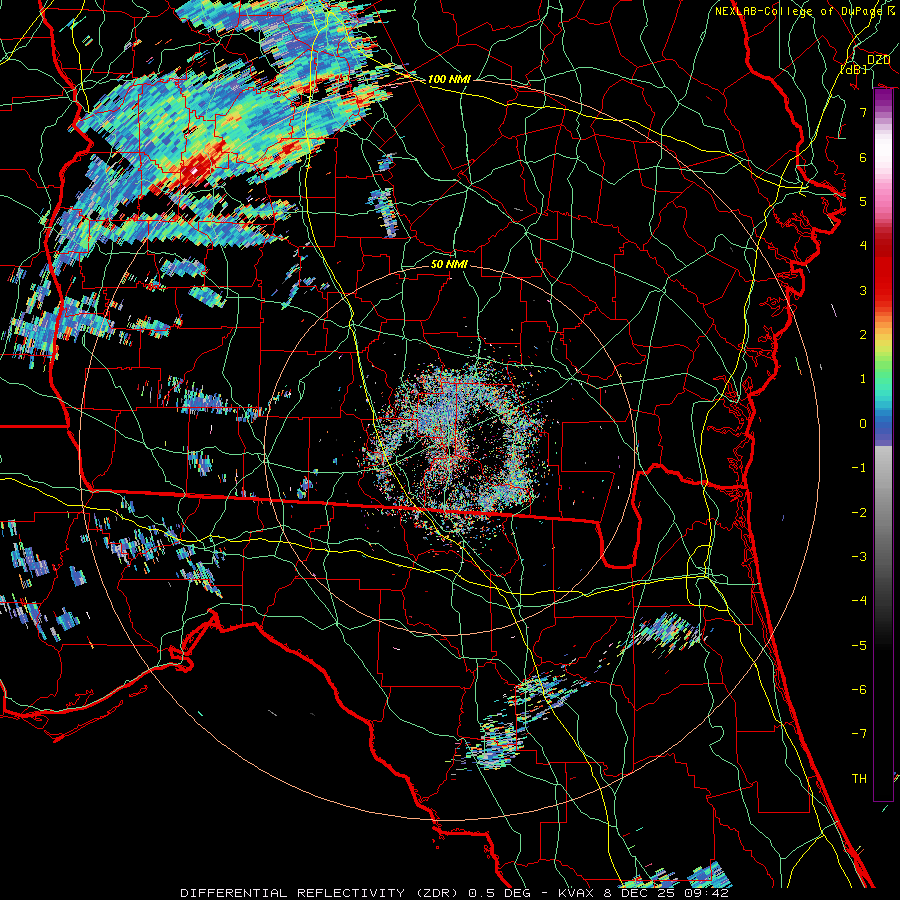900x900 pixels.
Task: Click the "-1" value on the color scale
Action: pos(859,468)
